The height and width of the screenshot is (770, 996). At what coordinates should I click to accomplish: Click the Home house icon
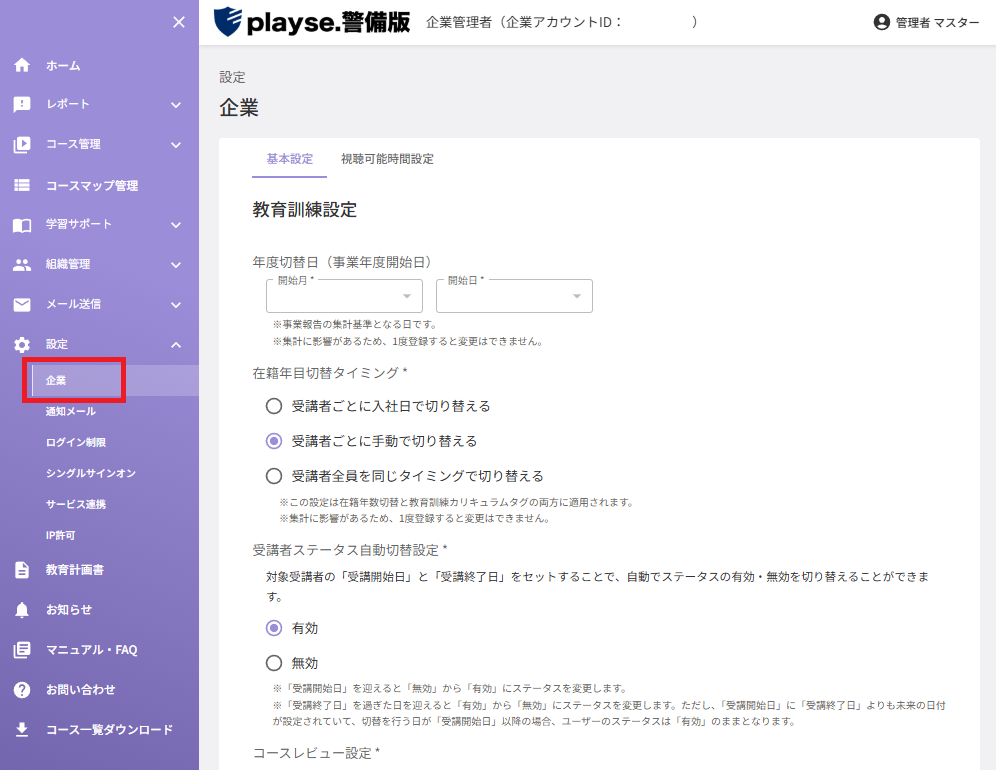pyautogui.click(x=22, y=65)
